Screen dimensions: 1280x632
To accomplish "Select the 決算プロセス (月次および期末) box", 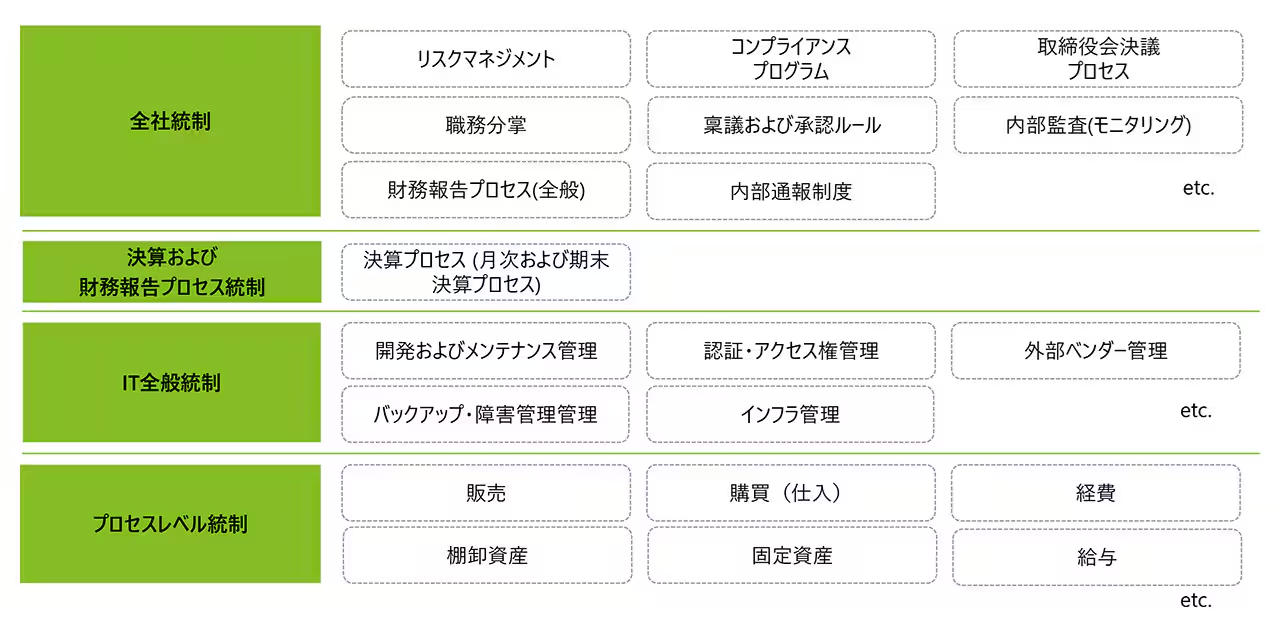I will coord(486,272).
